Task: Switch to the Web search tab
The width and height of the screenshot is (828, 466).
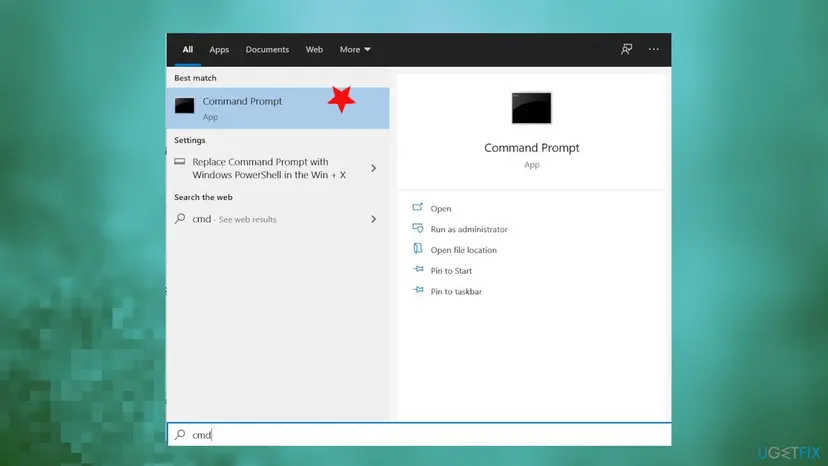Action: pos(314,50)
